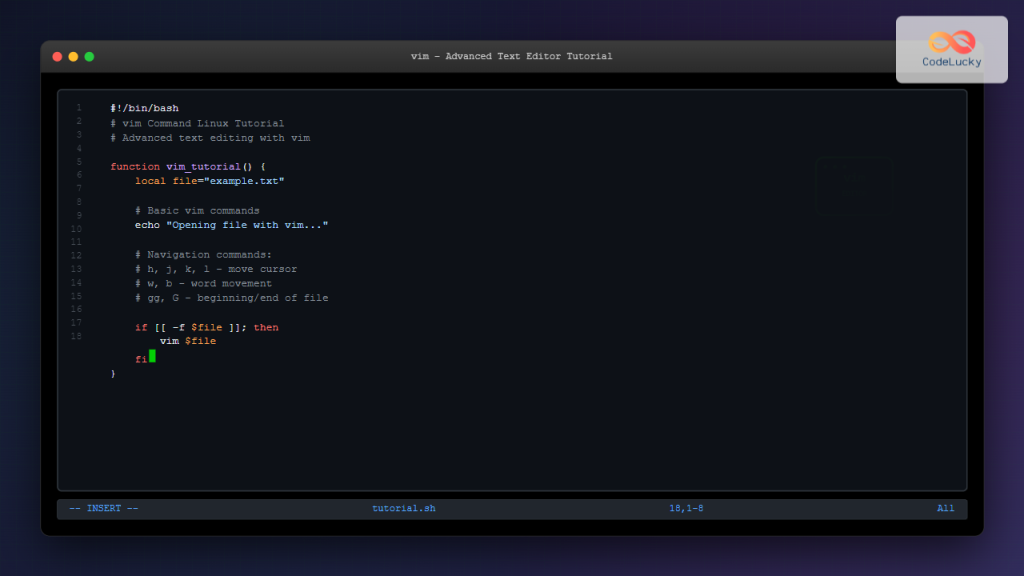
Task: Click the vim cursor block on line 19
Action: [152, 355]
